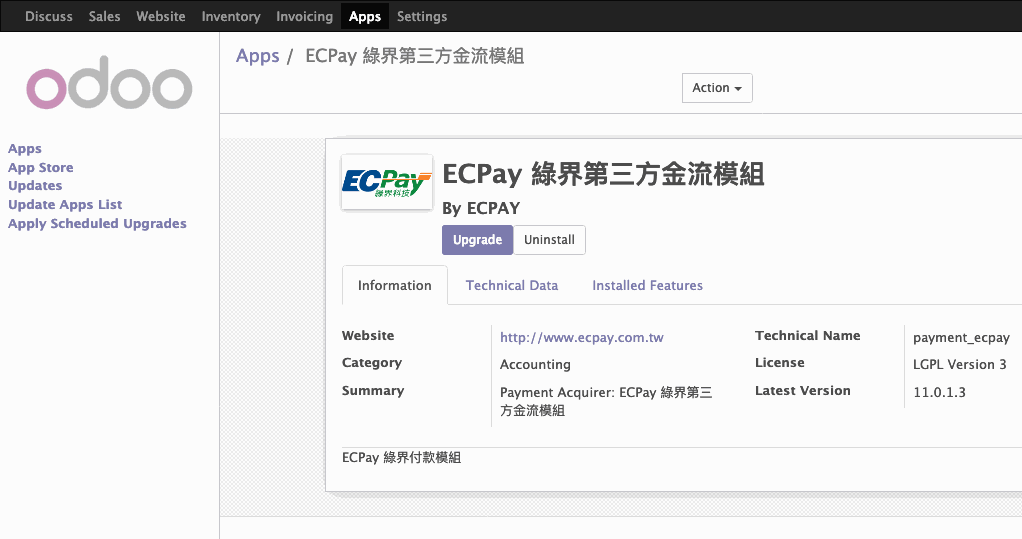
Task: Open the Installed Features tab
Action: 647,285
